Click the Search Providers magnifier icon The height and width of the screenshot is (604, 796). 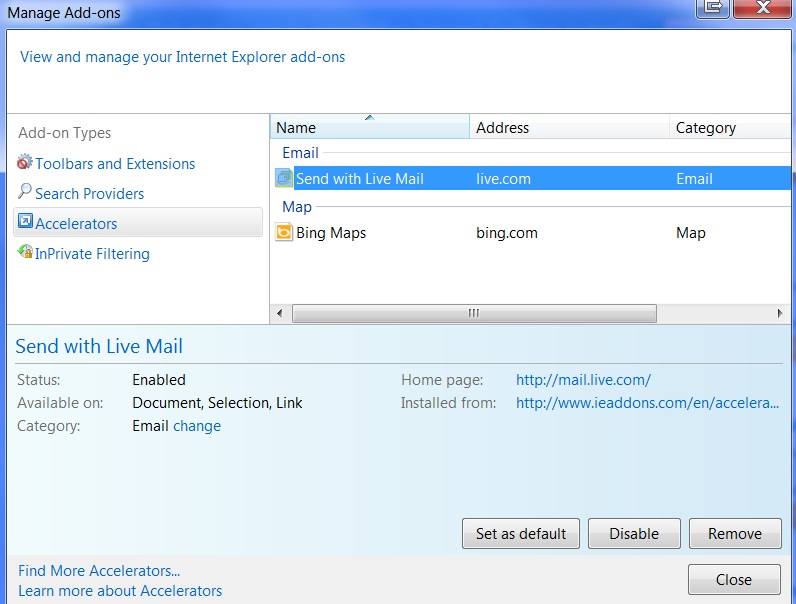point(24,192)
